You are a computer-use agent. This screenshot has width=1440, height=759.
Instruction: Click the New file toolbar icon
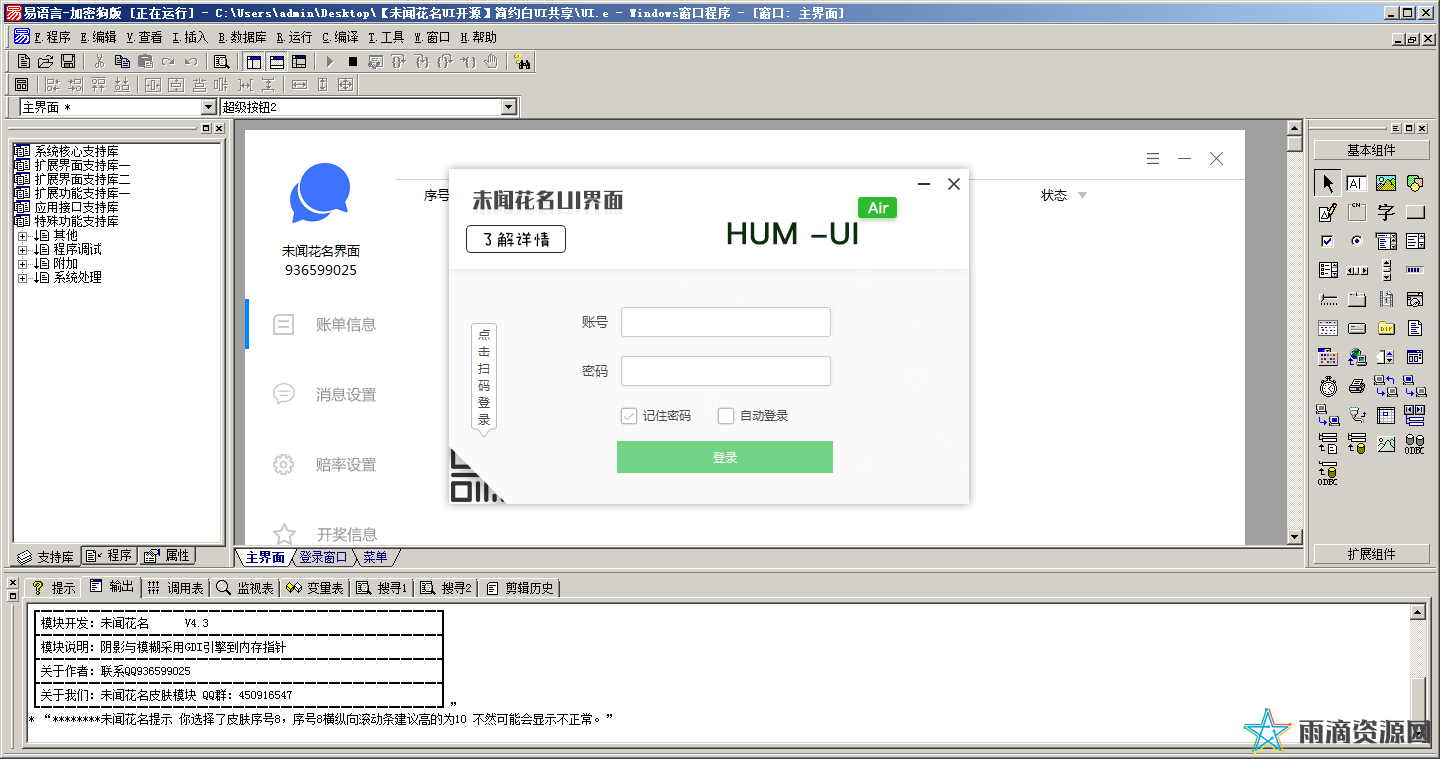[24, 61]
